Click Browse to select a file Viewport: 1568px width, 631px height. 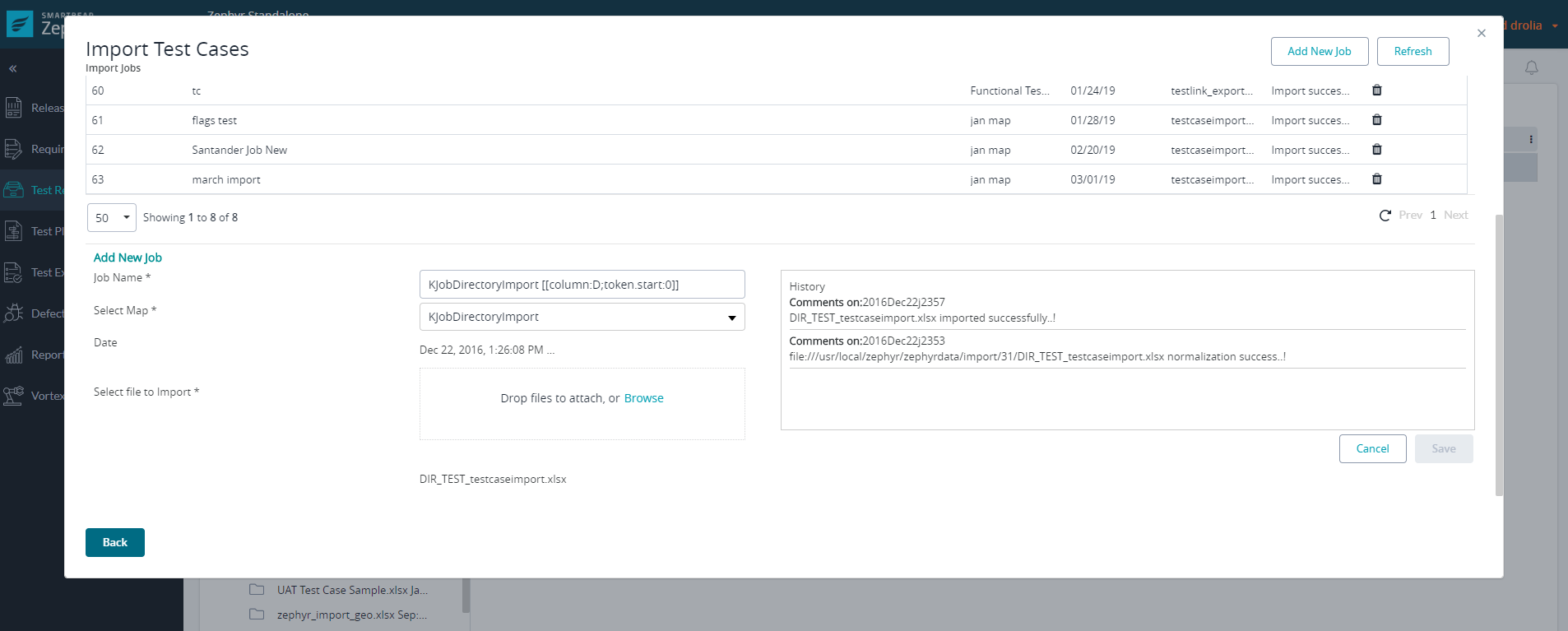click(643, 398)
